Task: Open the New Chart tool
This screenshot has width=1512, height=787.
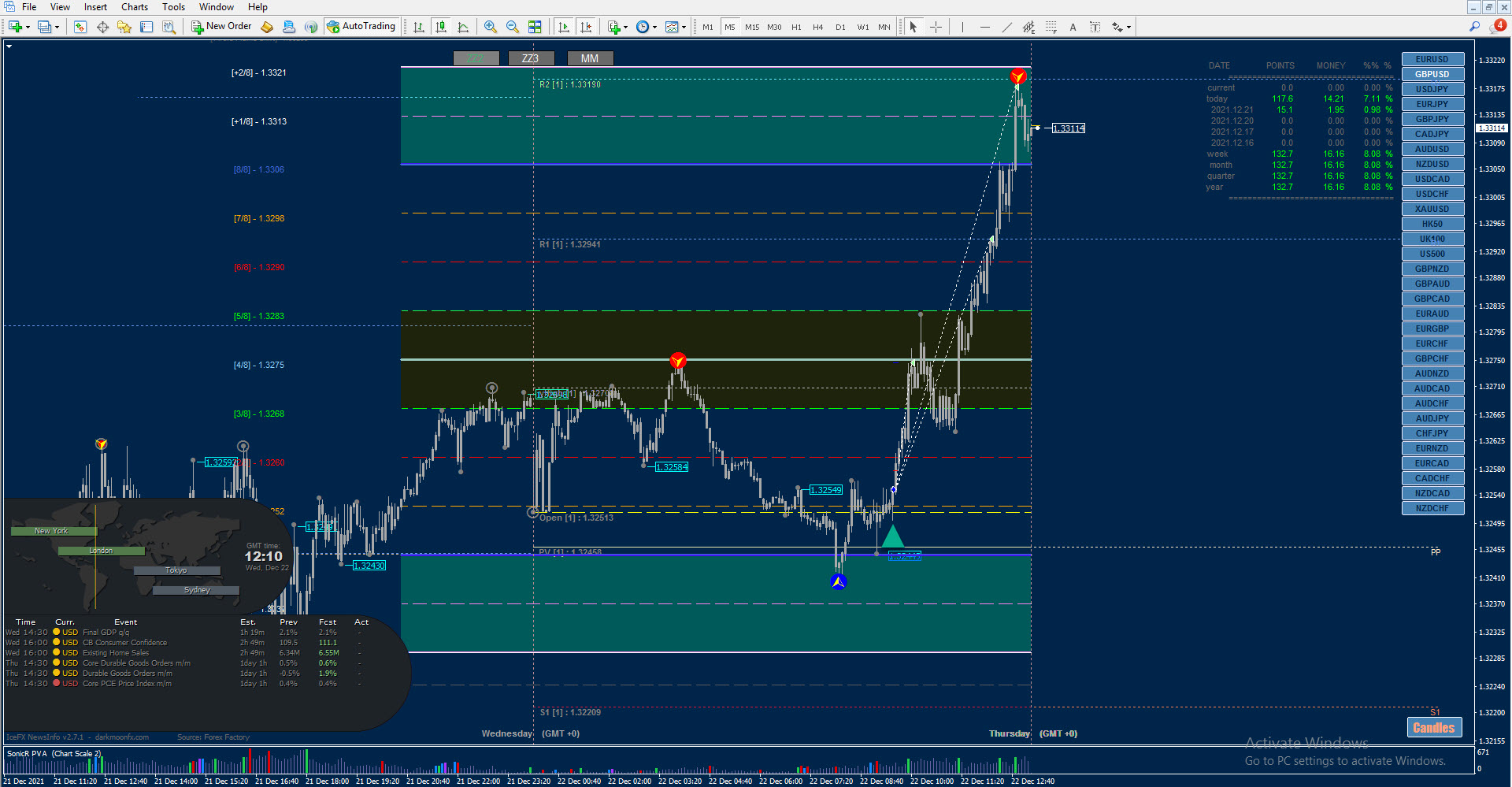Action: pos(15,27)
